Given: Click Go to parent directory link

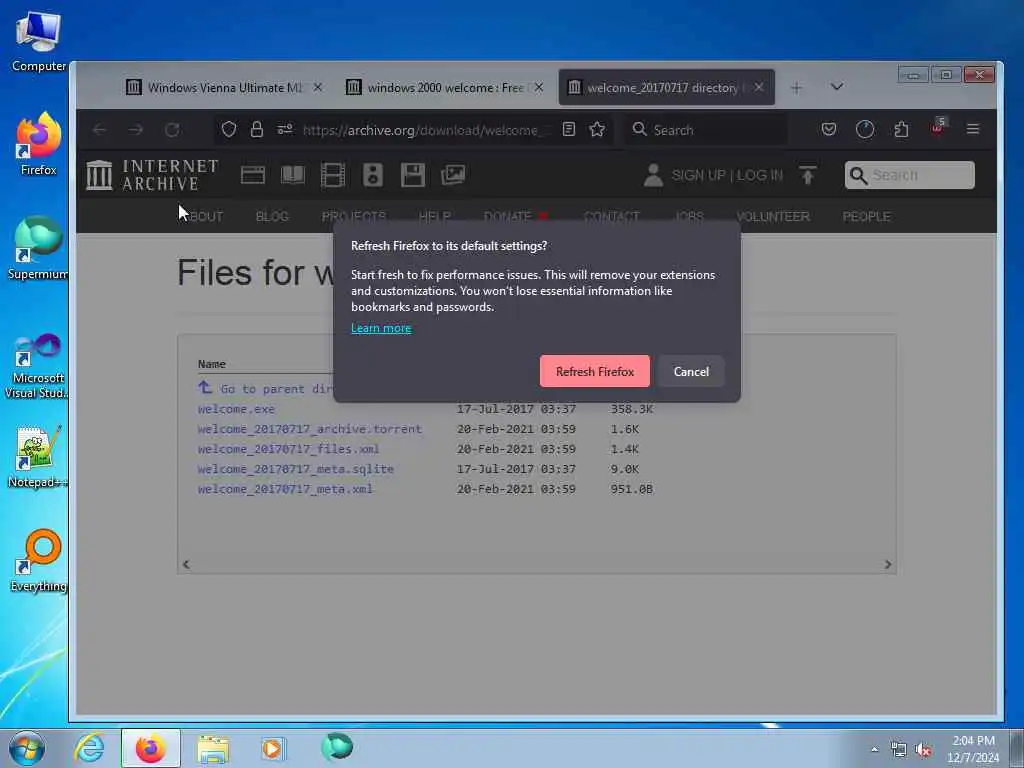Looking at the screenshot, I should click(266, 389).
